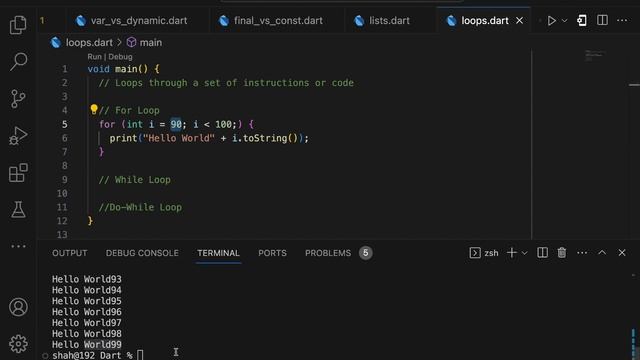Show additional views ellipsis in activity bar
The width and height of the screenshot is (640, 360).
[18, 246]
